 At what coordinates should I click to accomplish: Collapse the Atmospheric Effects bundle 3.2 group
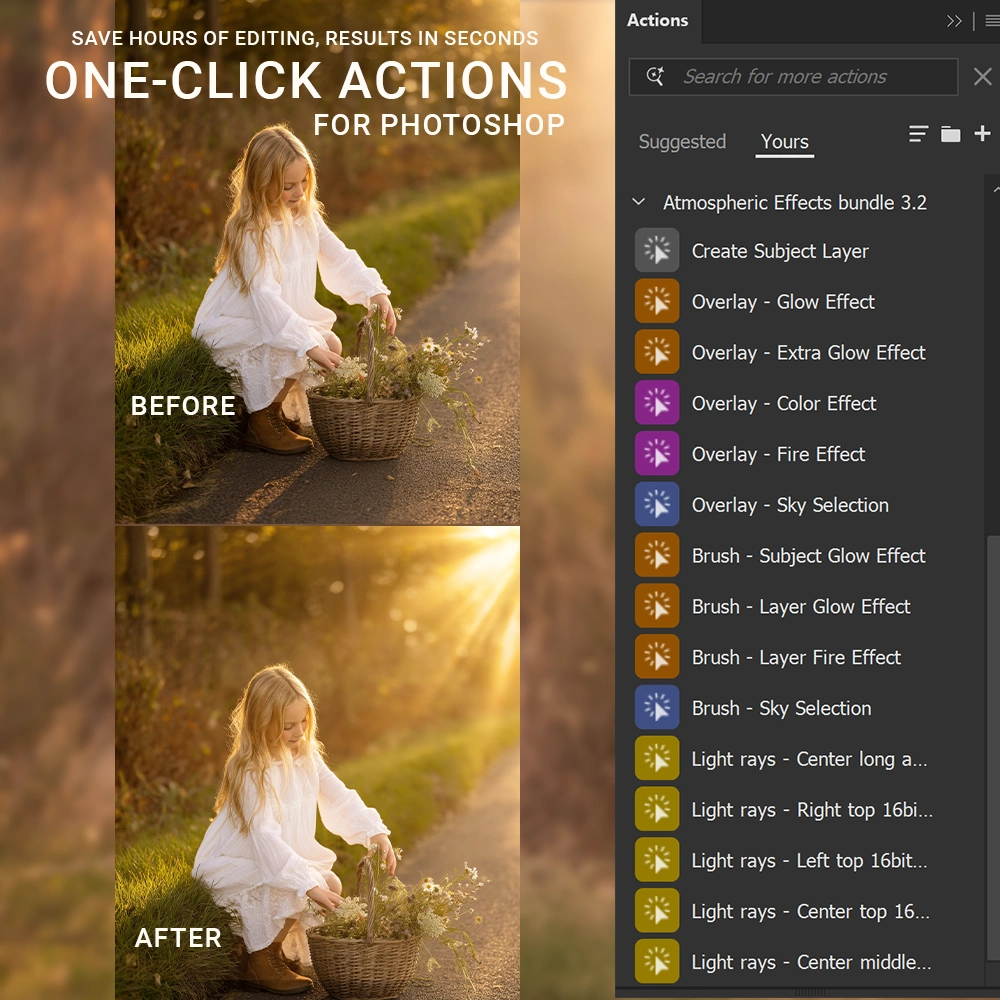(x=639, y=202)
